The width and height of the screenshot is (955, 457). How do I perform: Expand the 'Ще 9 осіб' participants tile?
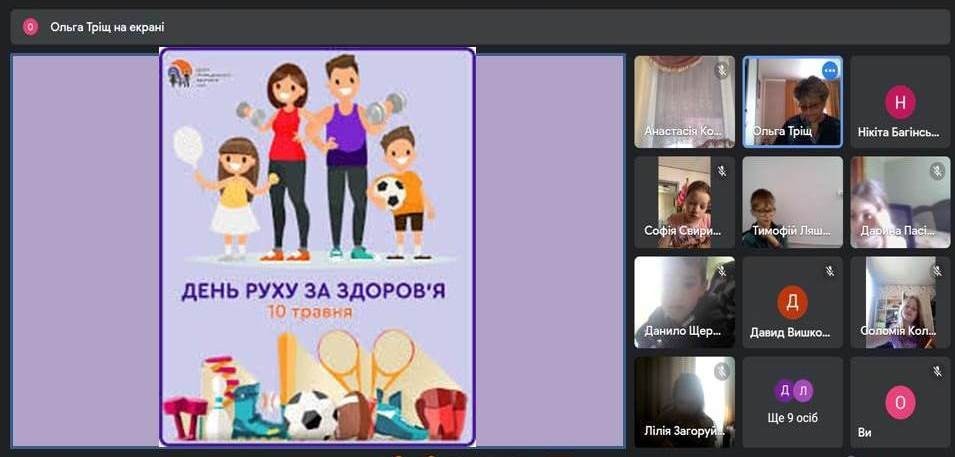[x=792, y=402]
